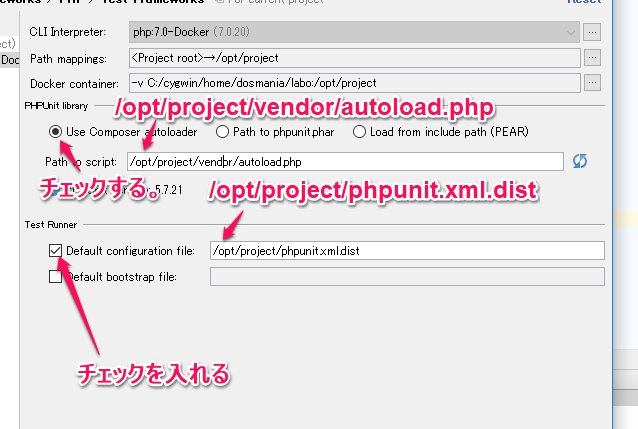Select the highlighted Doc... item in left list

coord(8,60)
